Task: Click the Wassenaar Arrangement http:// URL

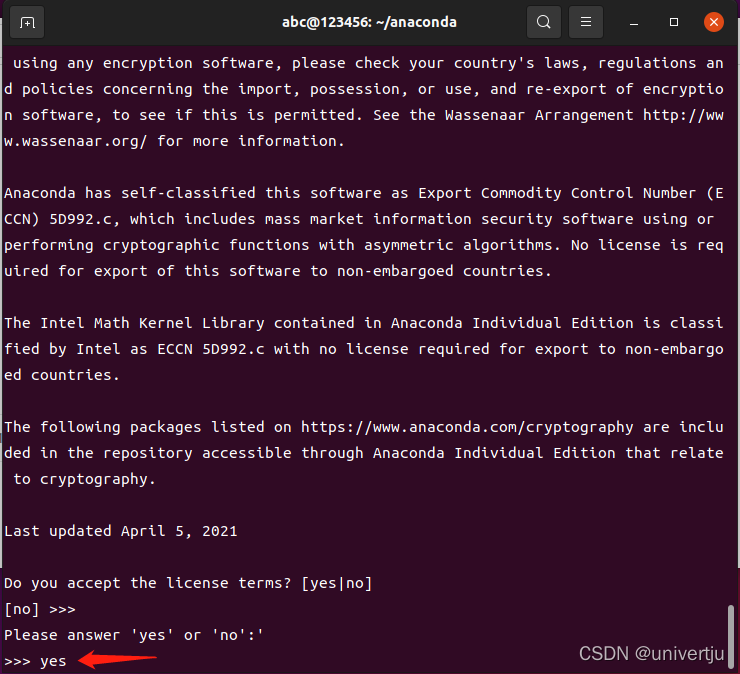Action: tap(683, 115)
